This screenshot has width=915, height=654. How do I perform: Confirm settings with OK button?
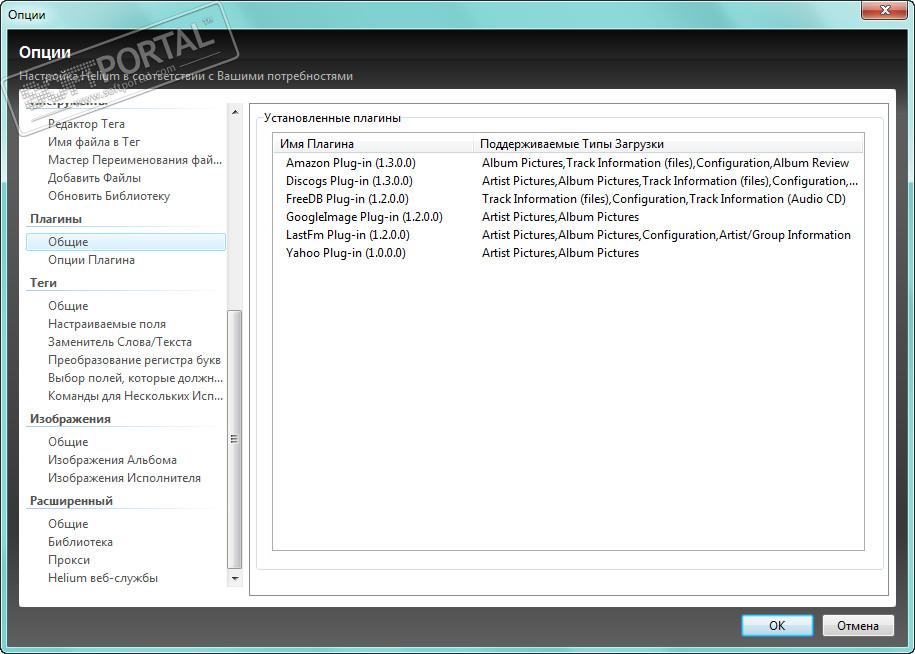(x=777, y=625)
